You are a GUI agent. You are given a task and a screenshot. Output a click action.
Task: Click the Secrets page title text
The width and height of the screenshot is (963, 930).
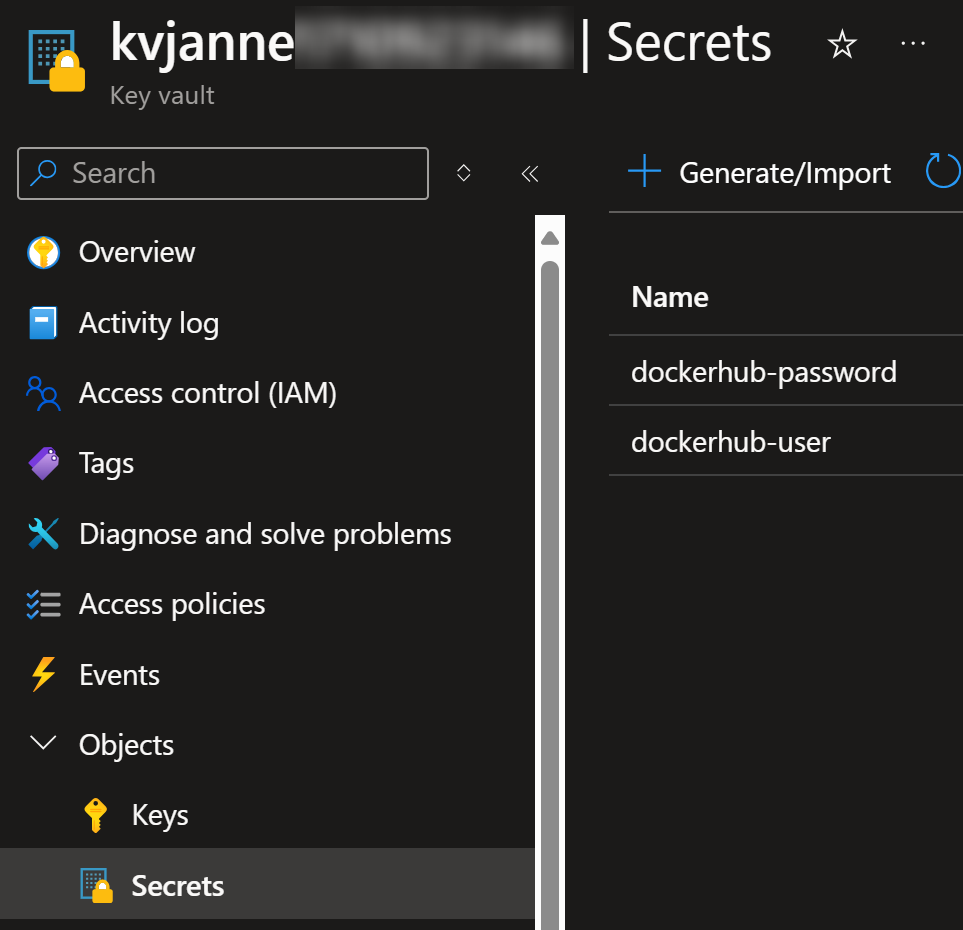tap(688, 43)
